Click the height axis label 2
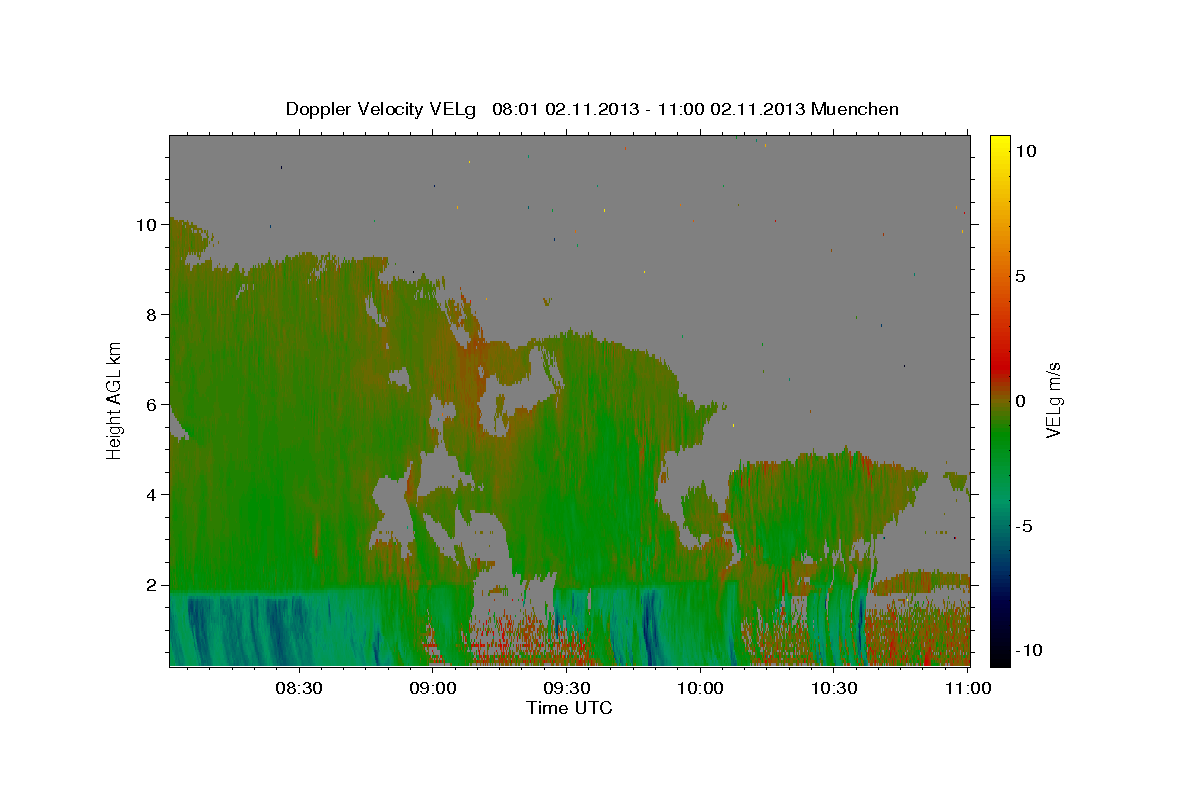The height and width of the screenshot is (800, 1200). [x=151, y=585]
